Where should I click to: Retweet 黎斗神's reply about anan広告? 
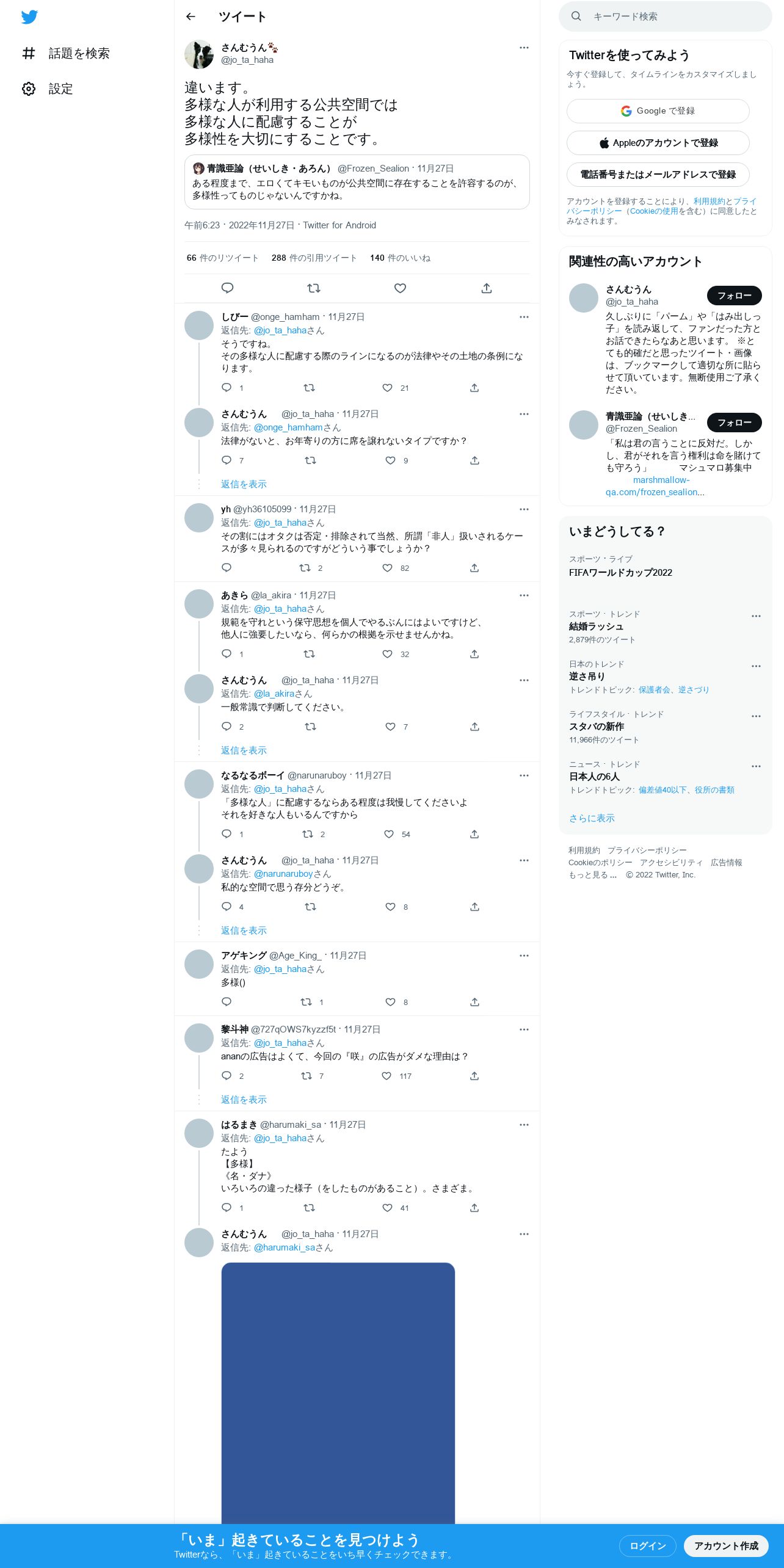click(307, 1076)
